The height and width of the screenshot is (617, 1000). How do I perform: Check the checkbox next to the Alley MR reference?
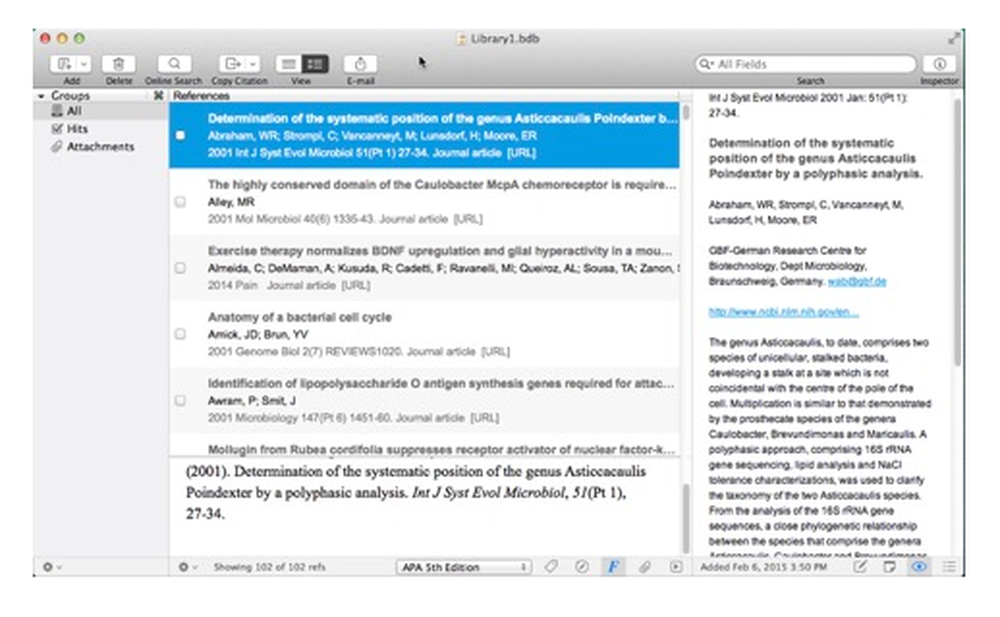point(181,201)
